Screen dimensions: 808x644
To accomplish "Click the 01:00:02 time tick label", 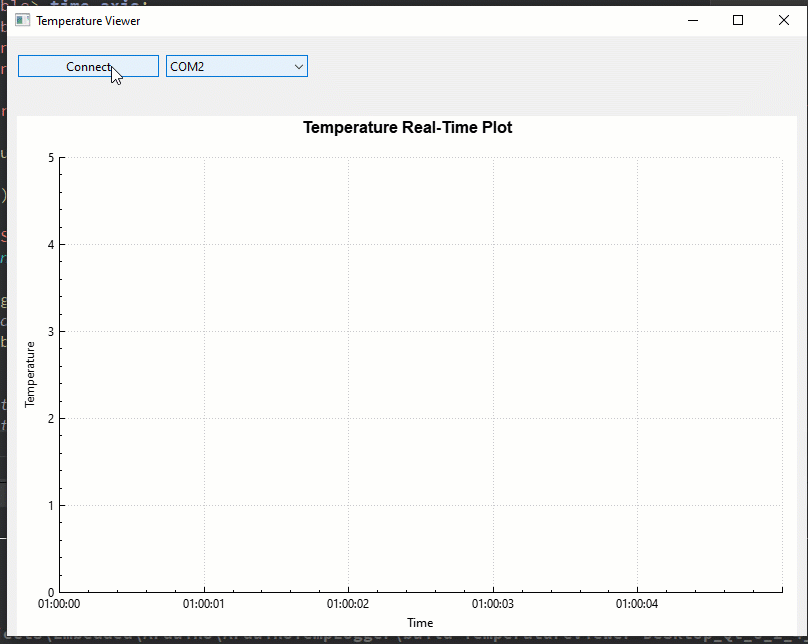I will point(348,604).
